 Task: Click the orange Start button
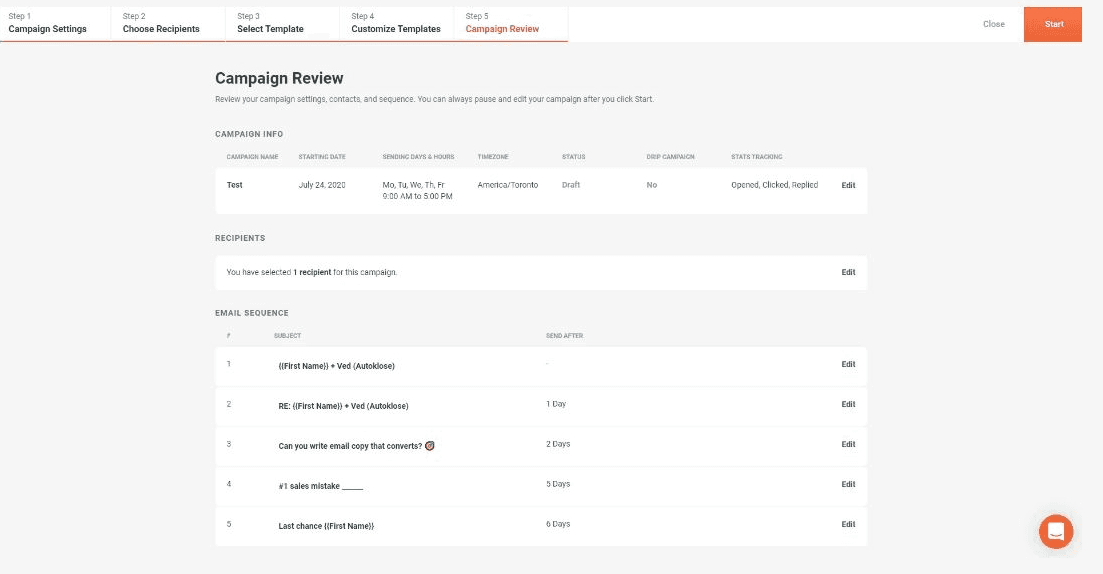1052,24
